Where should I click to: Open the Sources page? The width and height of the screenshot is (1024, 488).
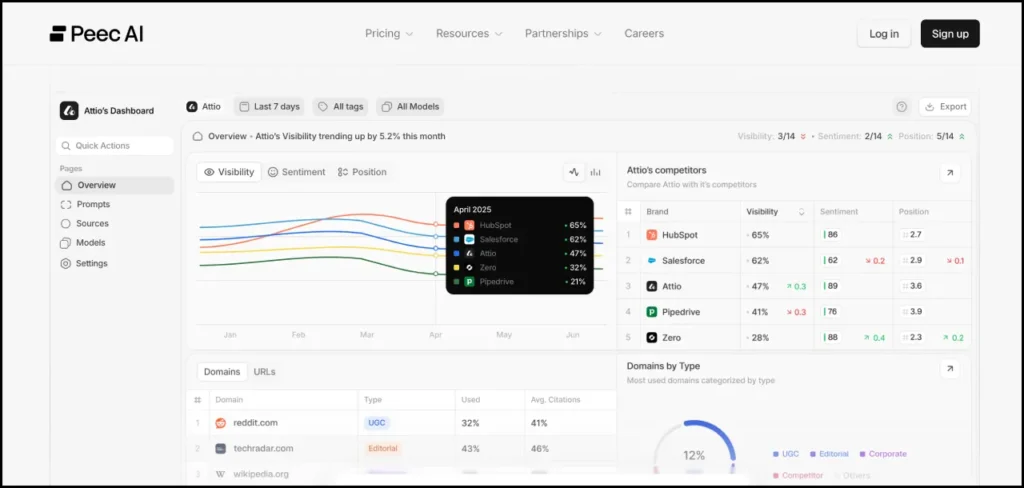[85, 223]
